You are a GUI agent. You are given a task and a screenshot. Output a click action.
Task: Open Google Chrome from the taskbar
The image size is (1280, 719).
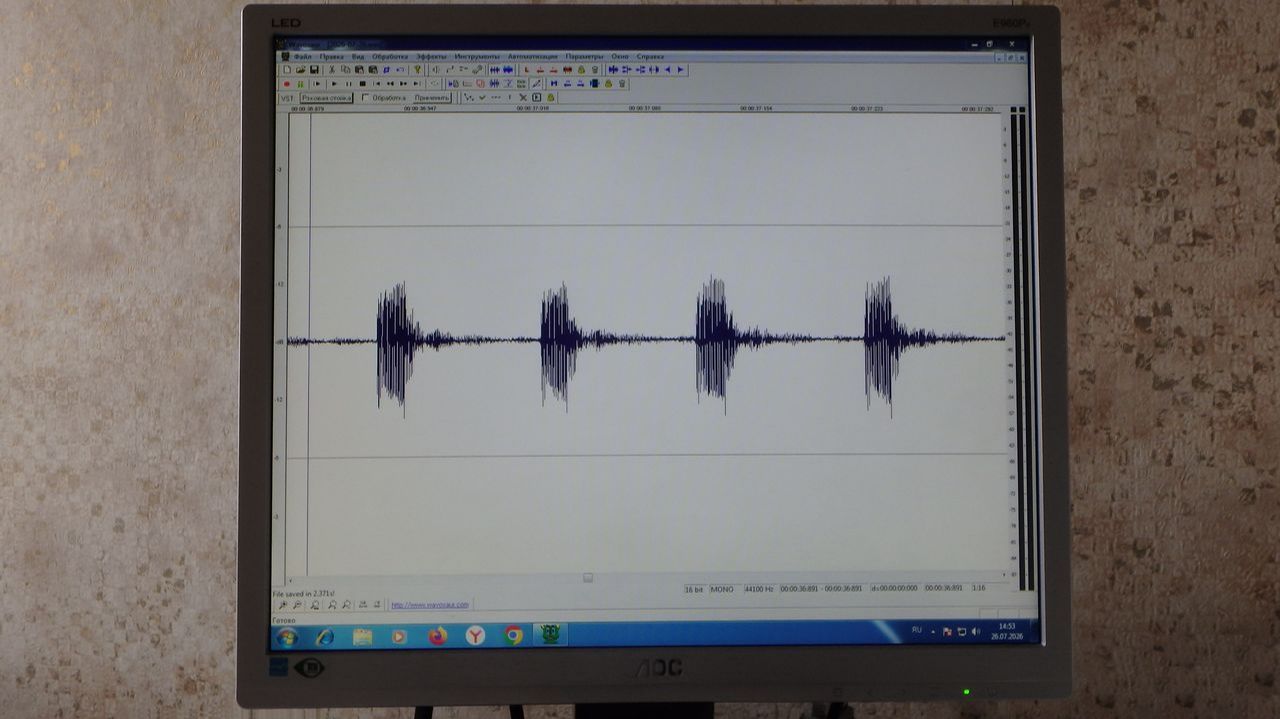pos(513,636)
